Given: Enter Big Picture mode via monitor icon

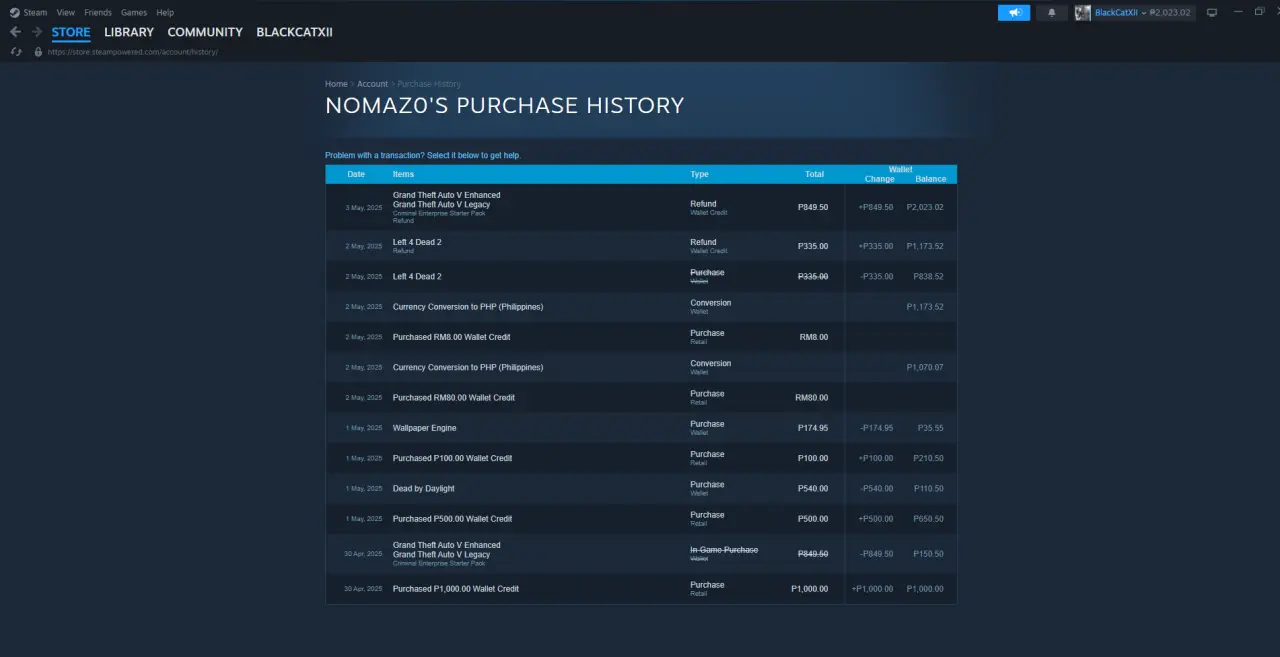Looking at the screenshot, I should (x=1212, y=13).
